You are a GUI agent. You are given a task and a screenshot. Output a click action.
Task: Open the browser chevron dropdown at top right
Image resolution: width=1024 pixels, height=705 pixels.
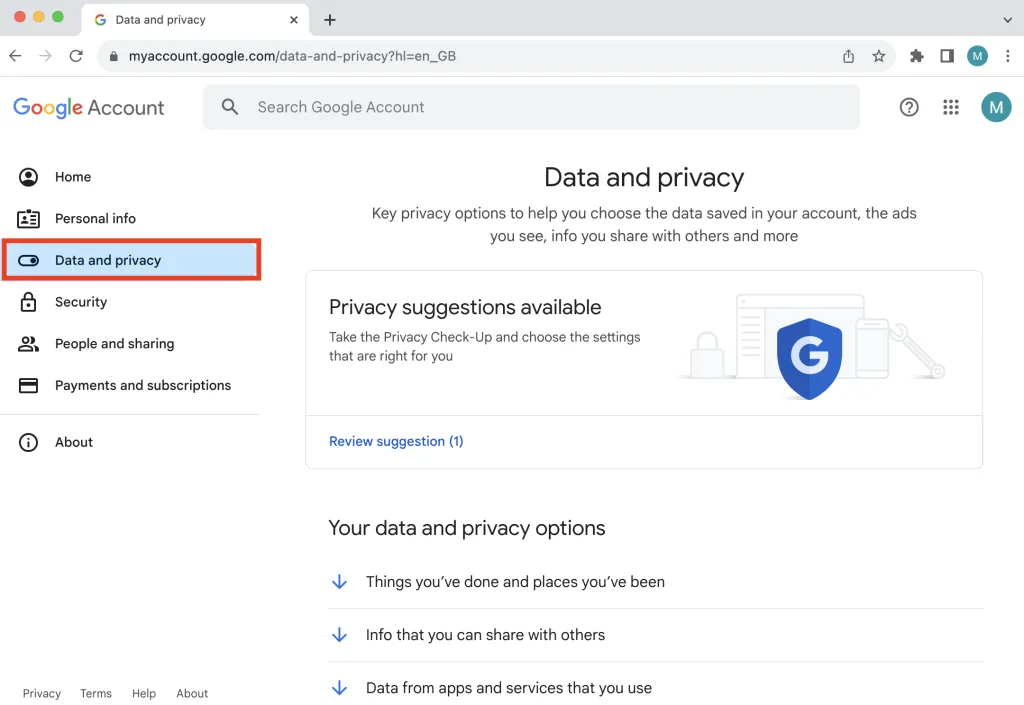pos(1007,19)
